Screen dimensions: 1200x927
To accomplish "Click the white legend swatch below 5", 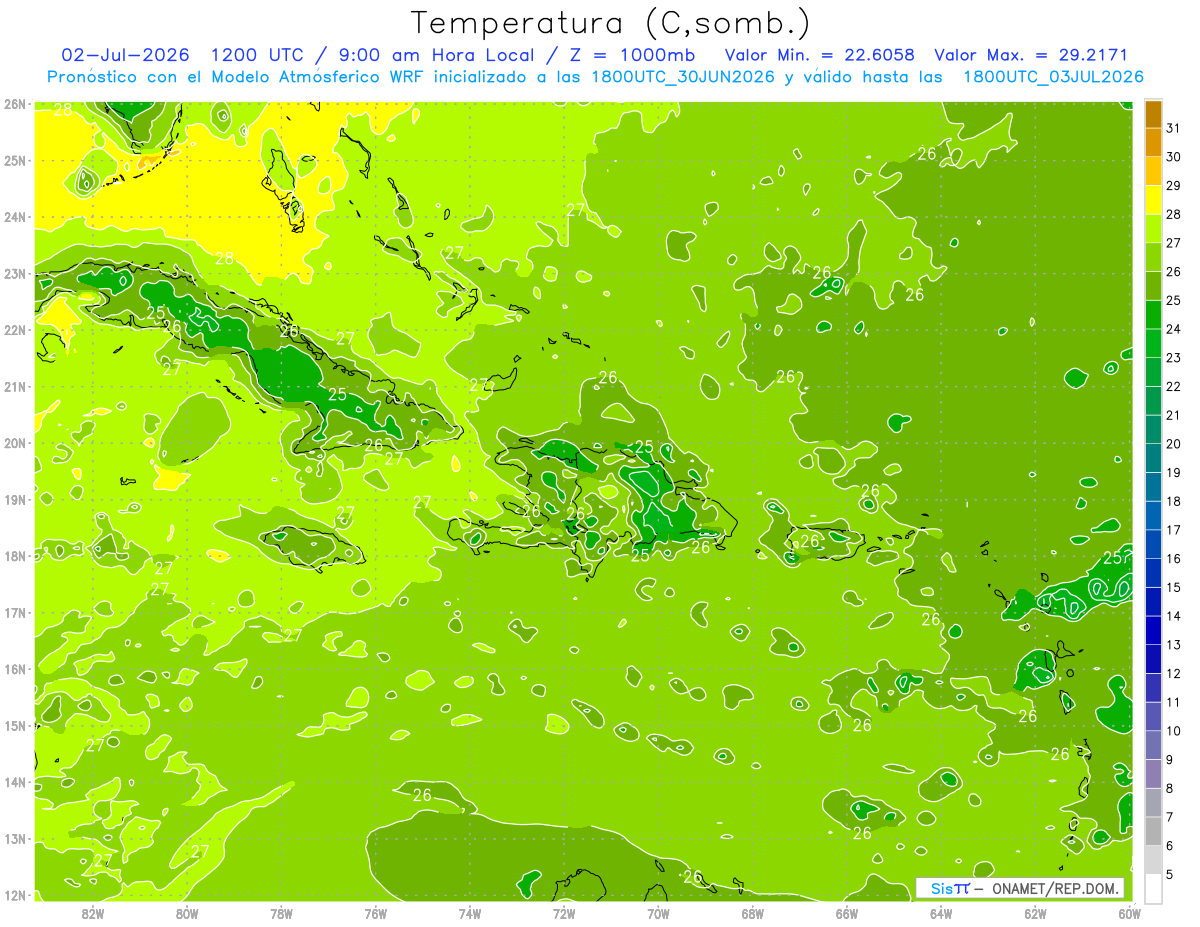I will 1153,888.
